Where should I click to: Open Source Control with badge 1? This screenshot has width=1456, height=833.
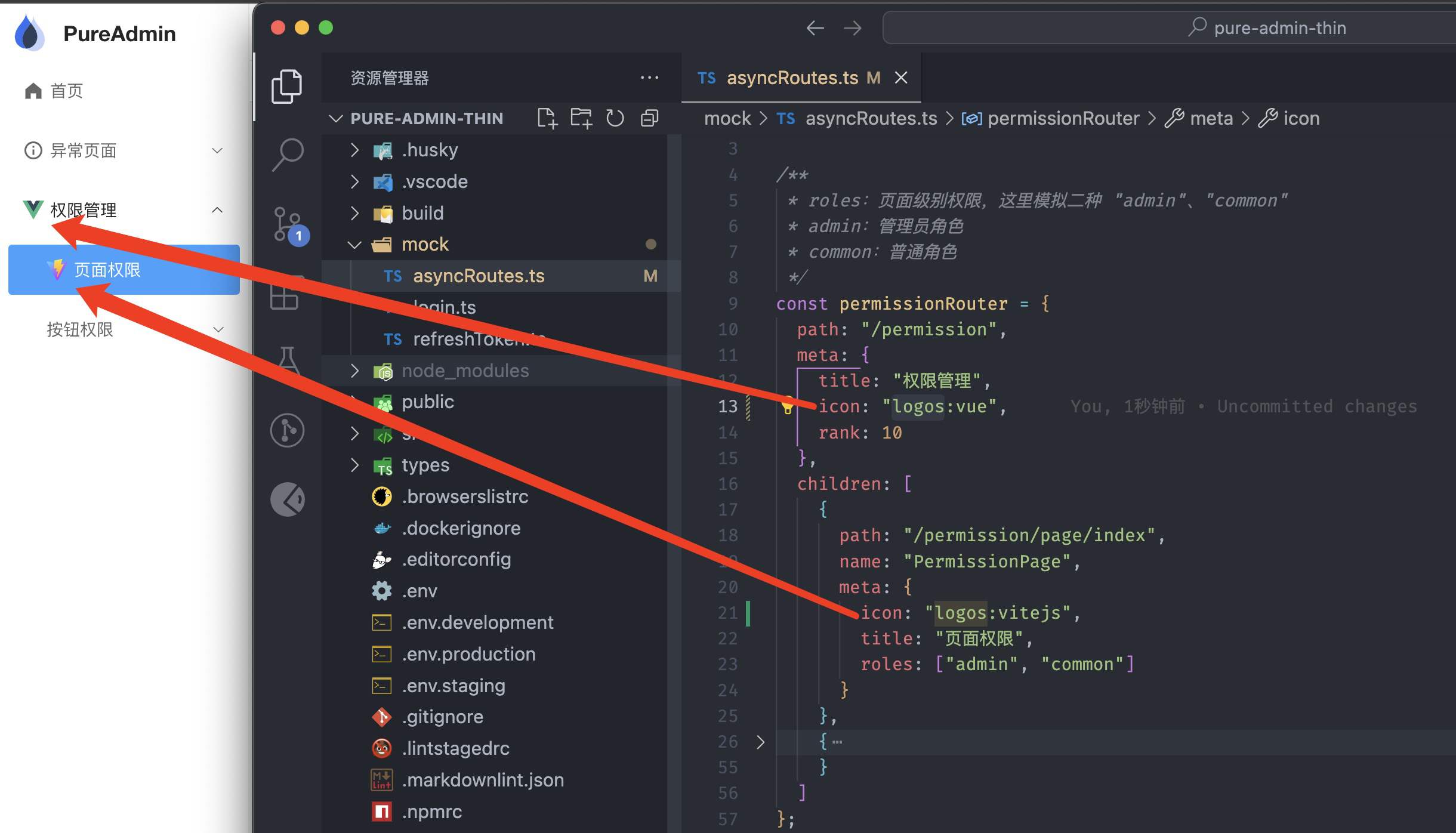289,226
